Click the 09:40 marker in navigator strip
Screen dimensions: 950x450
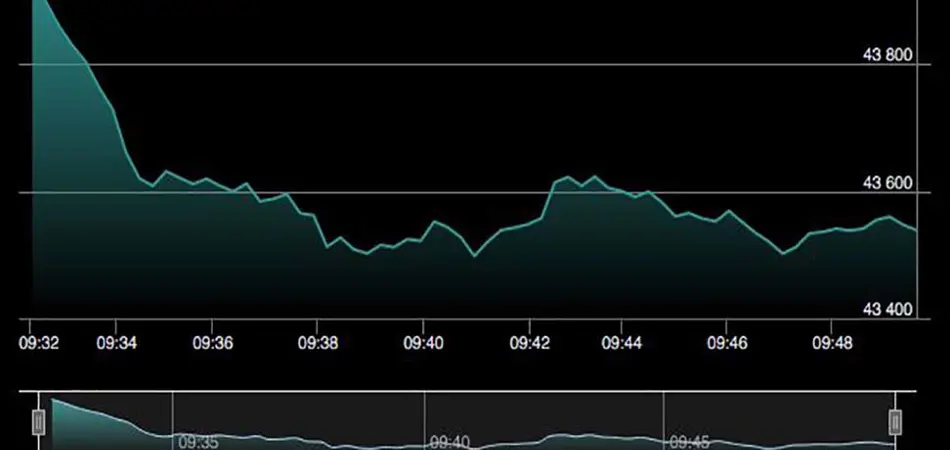tap(448, 441)
